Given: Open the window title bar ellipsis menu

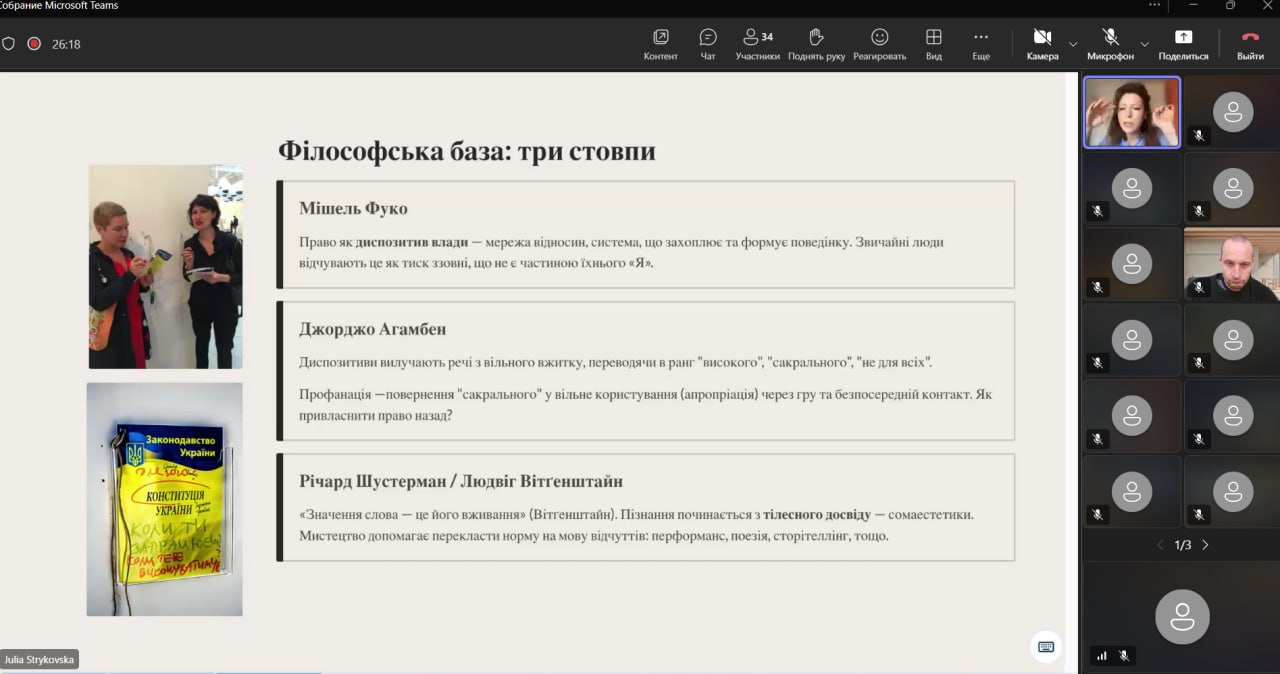Looking at the screenshot, I should tap(1154, 5).
